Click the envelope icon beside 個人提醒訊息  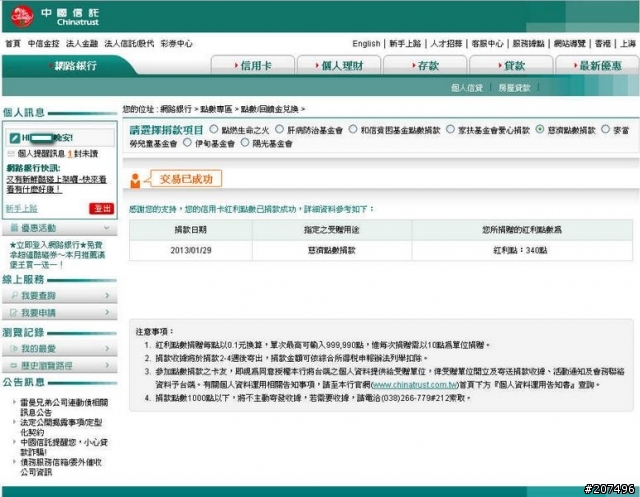click(12, 154)
